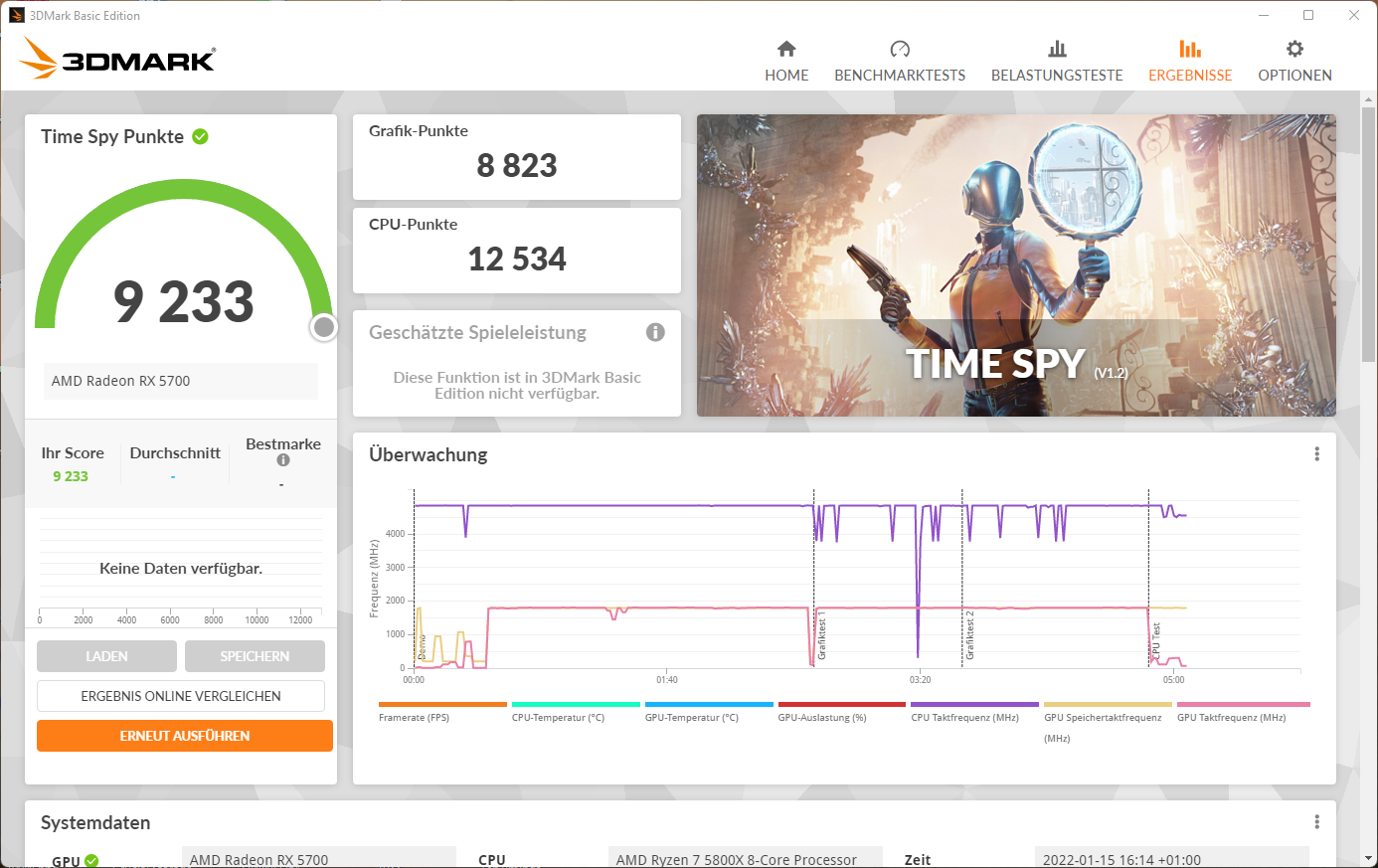Click the info icon under Bestmarke

[x=283, y=460]
